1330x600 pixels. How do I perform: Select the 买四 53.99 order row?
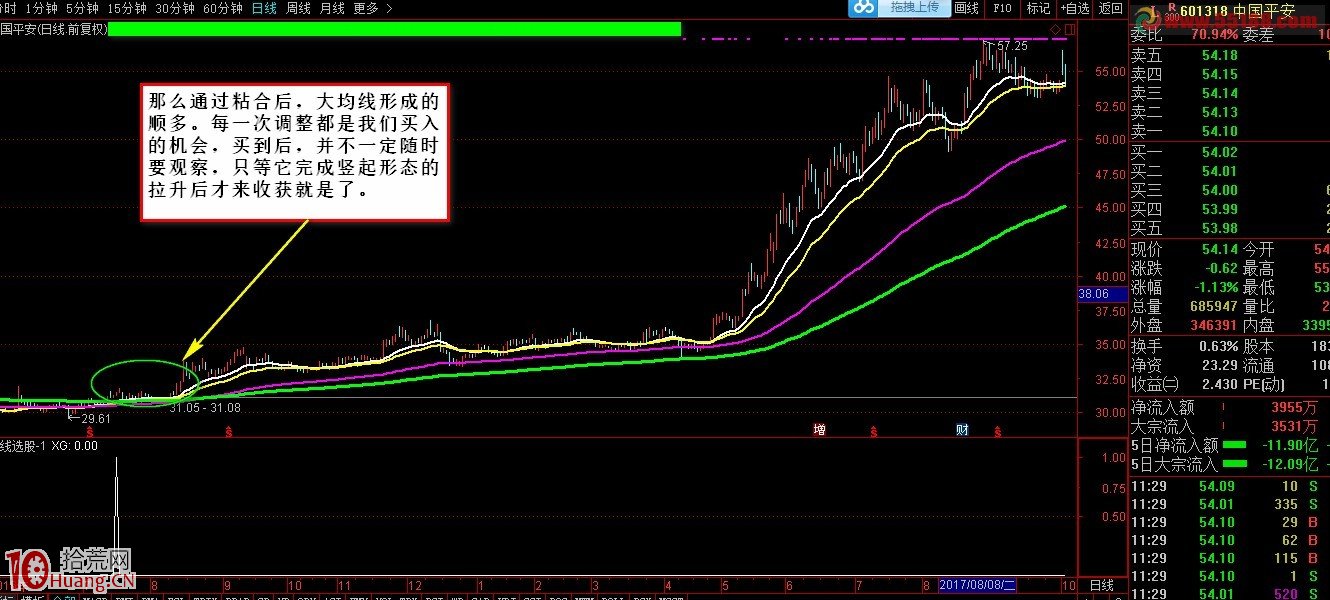[1229, 209]
